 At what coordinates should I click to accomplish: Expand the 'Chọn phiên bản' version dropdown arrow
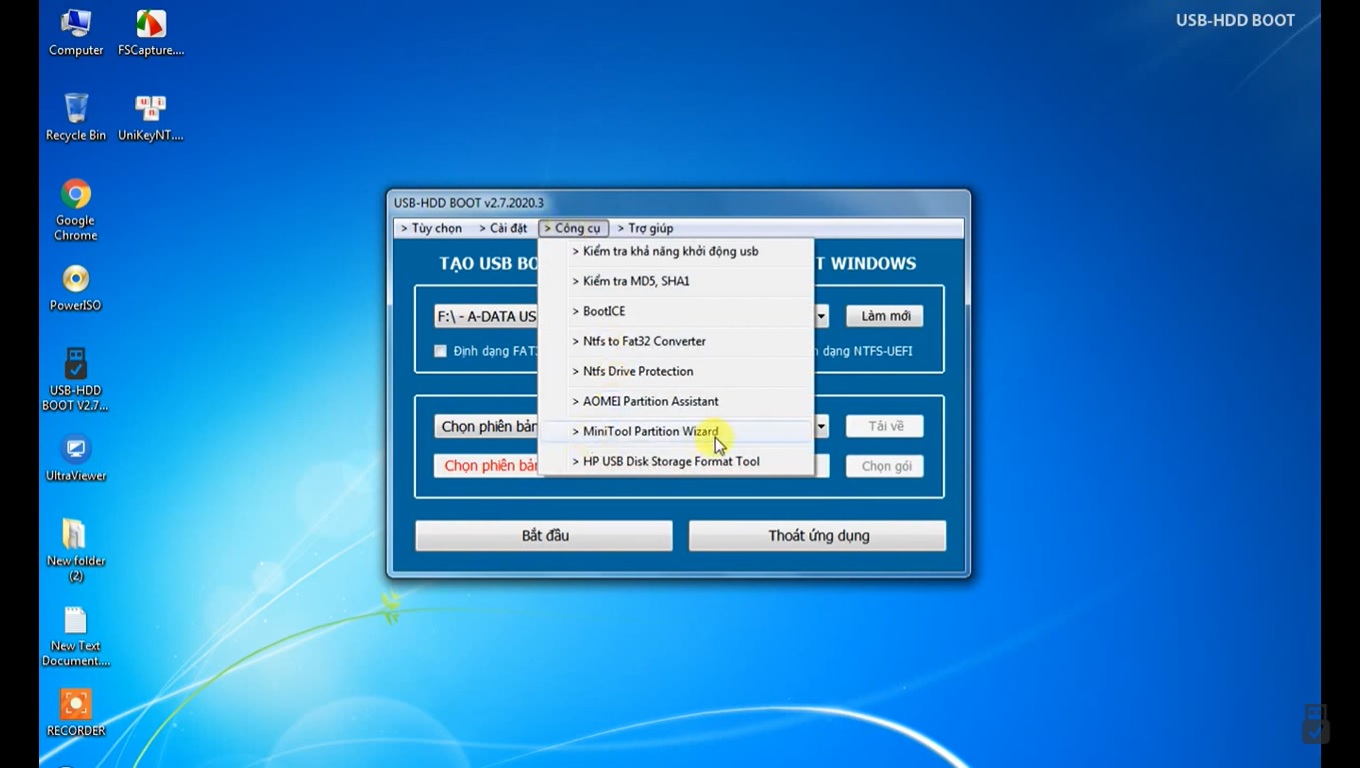coord(821,426)
